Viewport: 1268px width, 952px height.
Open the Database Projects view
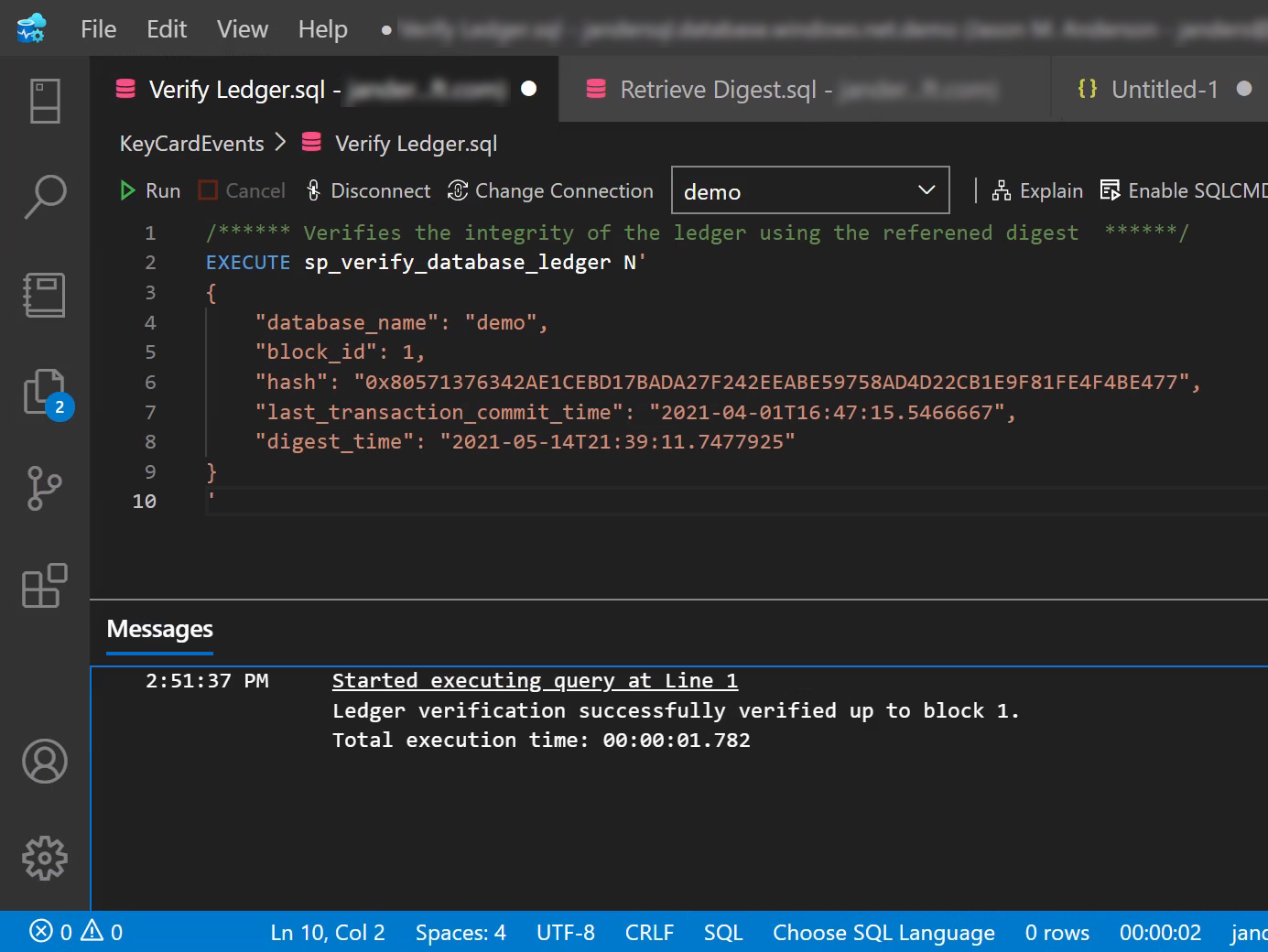pos(42,587)
